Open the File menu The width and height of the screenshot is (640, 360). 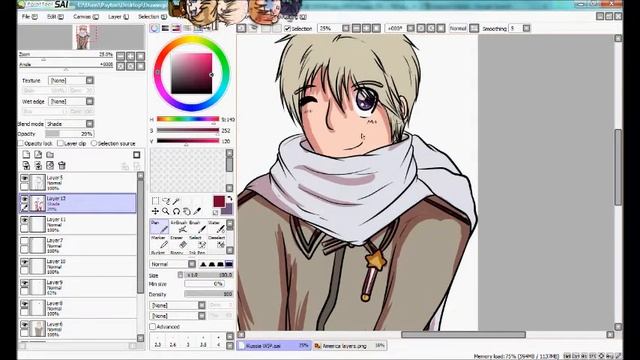29,17
